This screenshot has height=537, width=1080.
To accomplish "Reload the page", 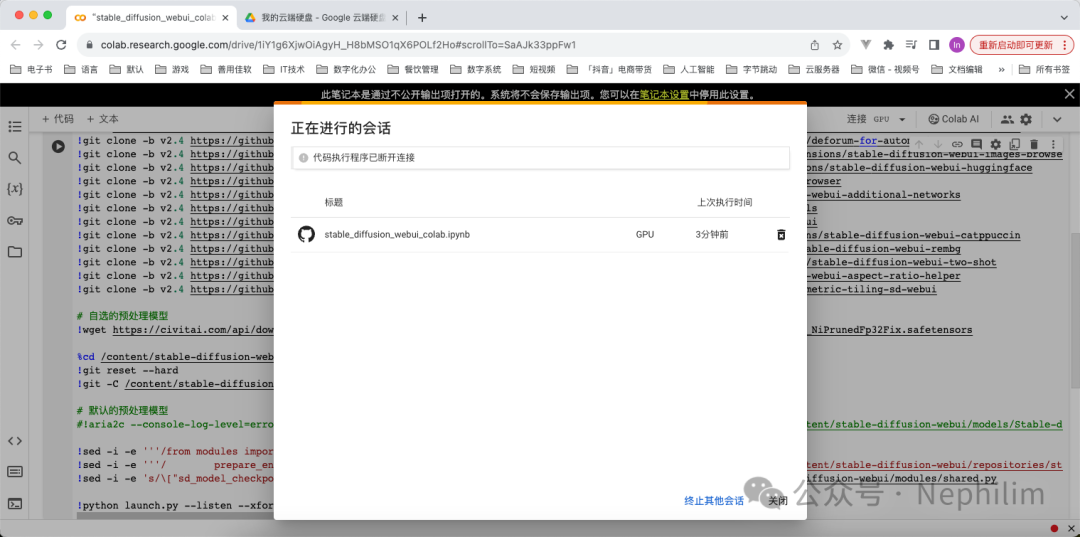I will (61, 45).
